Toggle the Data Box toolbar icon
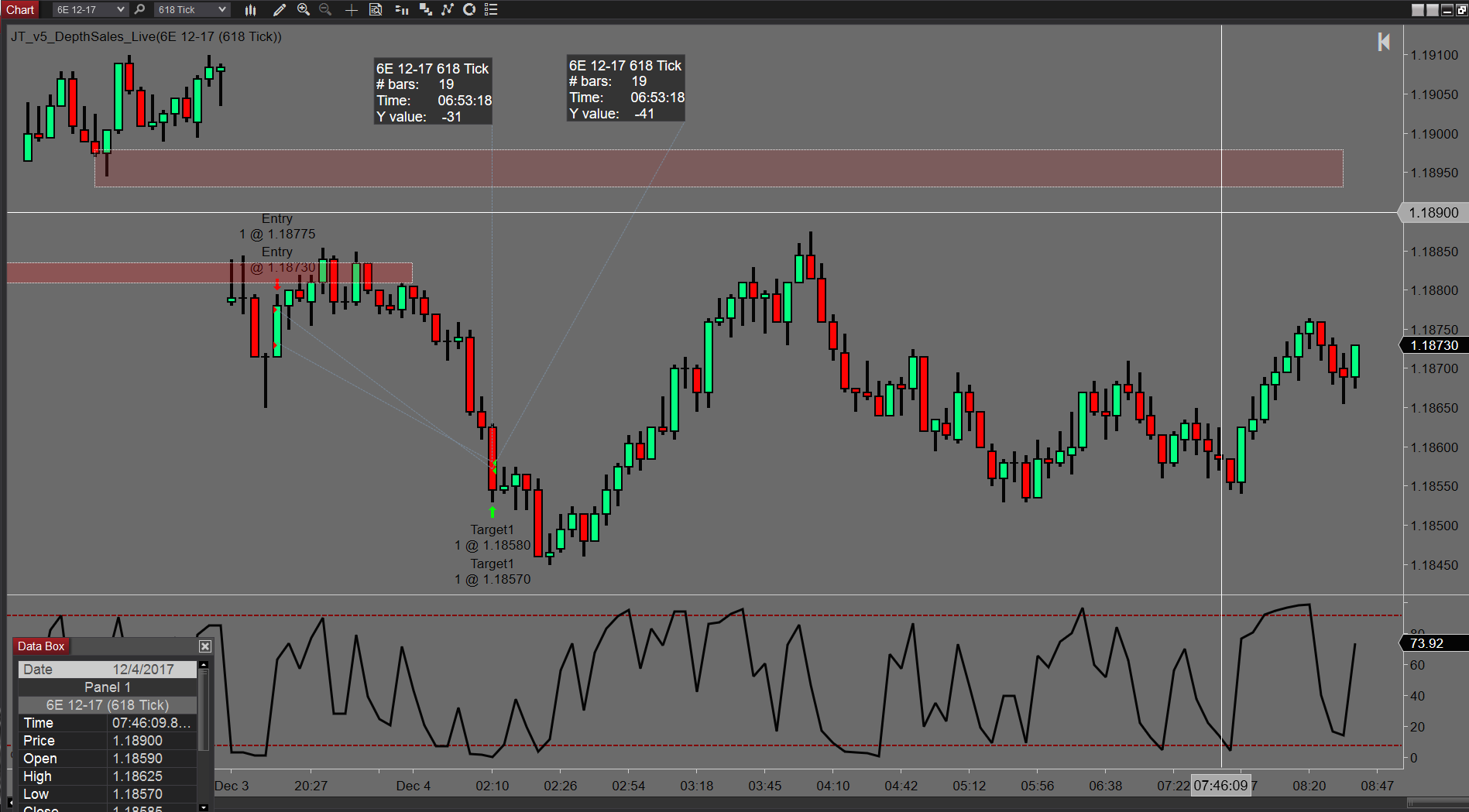Viewport: 1469px width, 812px height. (x=376, y=9)
